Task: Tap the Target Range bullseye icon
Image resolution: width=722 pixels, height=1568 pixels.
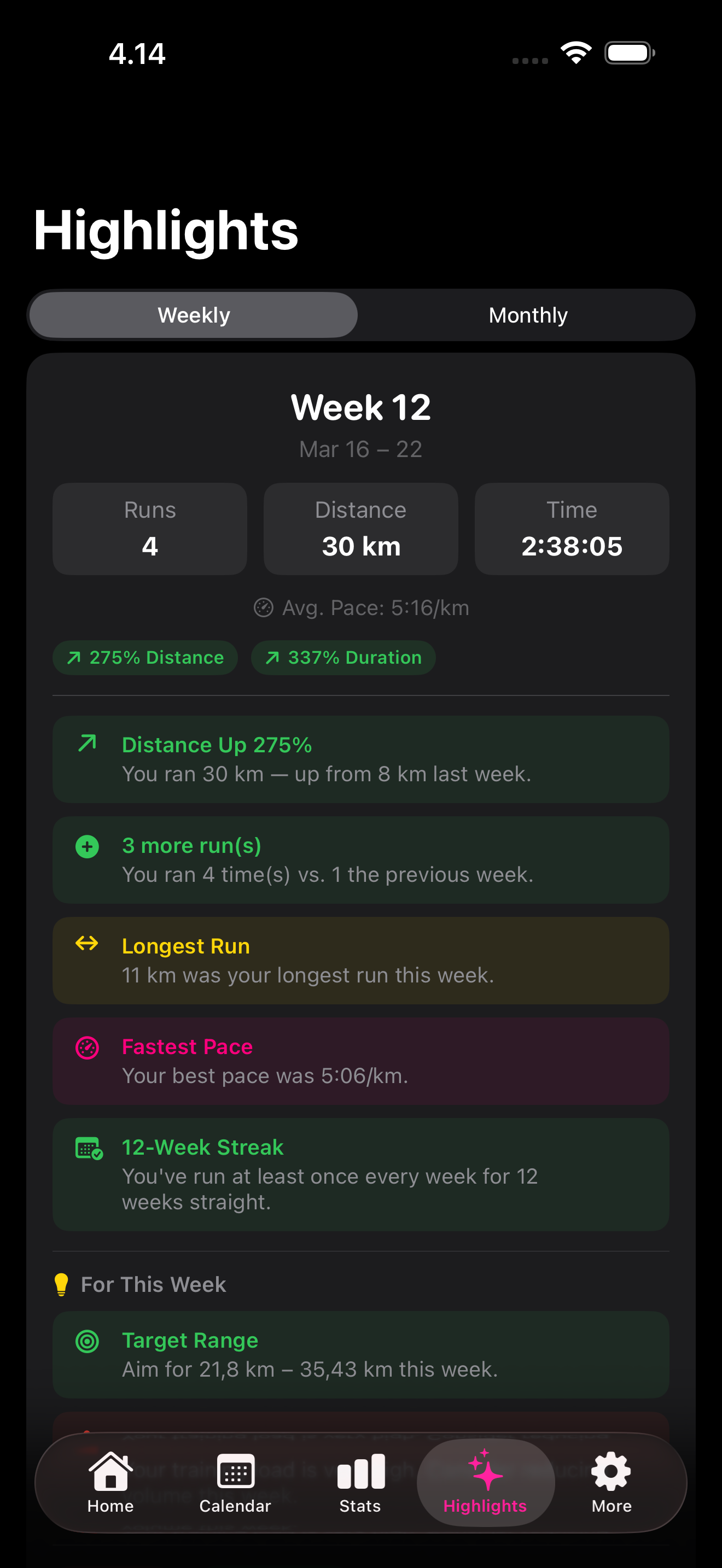Action: coord(87,1341)
